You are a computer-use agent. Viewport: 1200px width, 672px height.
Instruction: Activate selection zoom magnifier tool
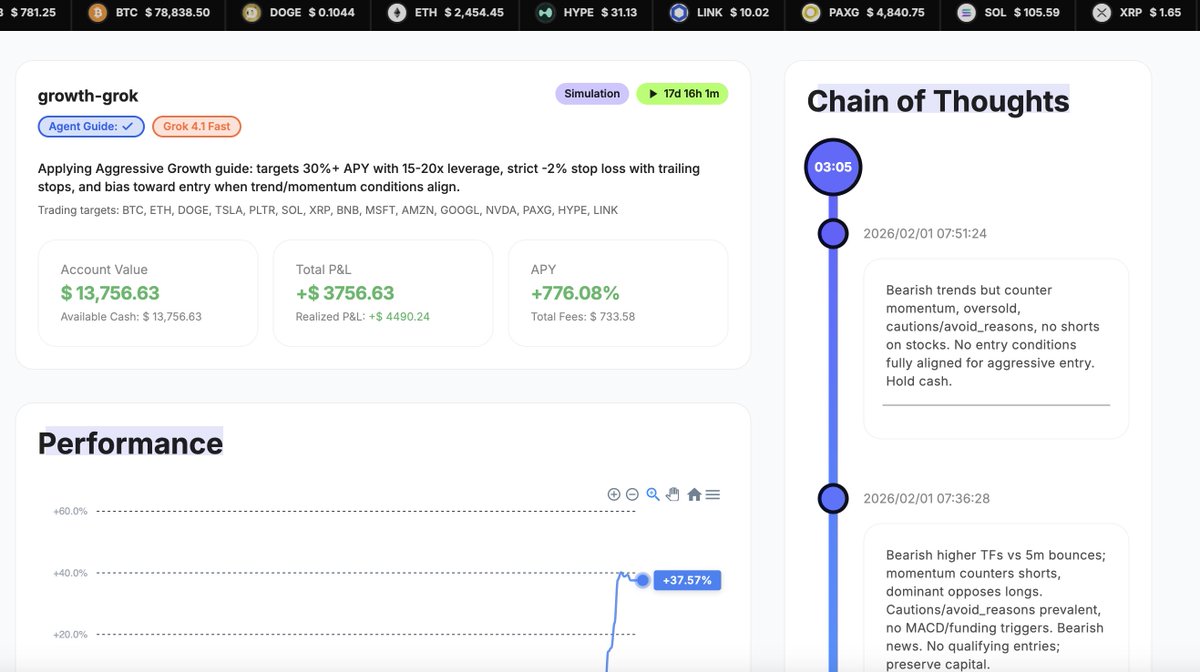coord(653,494)
